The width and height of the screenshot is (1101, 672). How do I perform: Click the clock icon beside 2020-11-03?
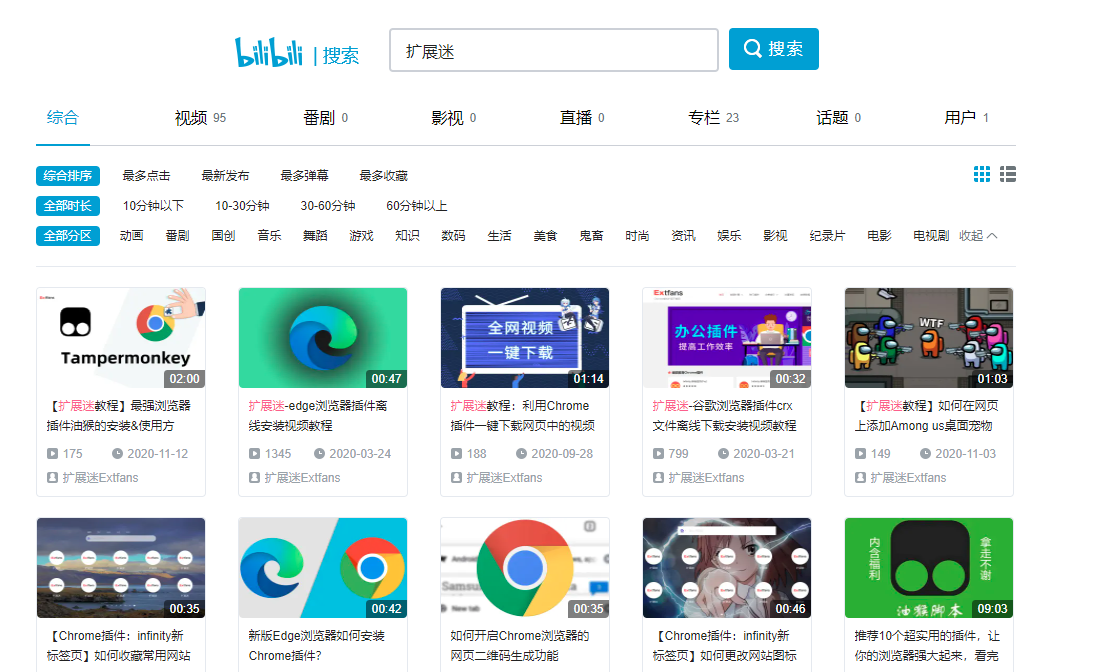click(x=925, y=454)
